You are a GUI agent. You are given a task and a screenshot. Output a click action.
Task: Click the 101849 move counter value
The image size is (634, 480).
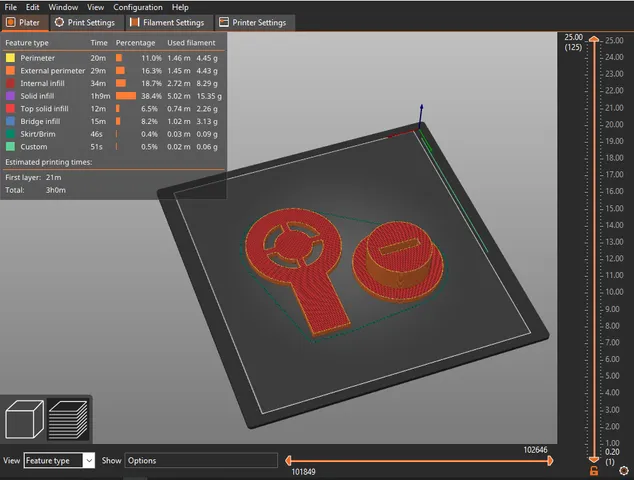pyautogui.click(x=303, y=472)
